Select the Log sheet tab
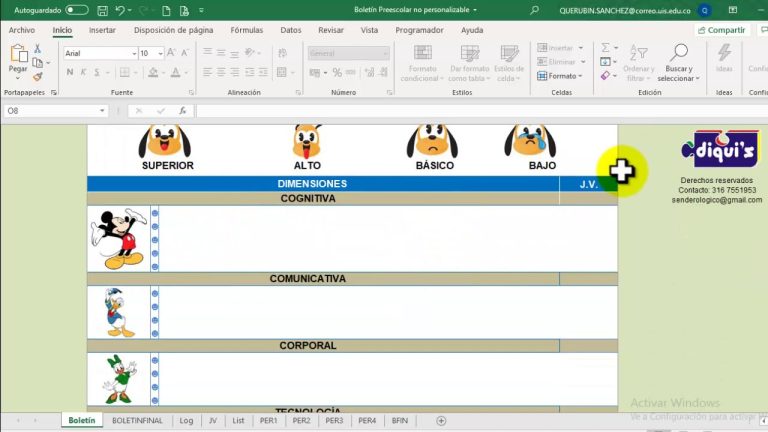Screen dimensions: 768x432 (x=186, y=421)
